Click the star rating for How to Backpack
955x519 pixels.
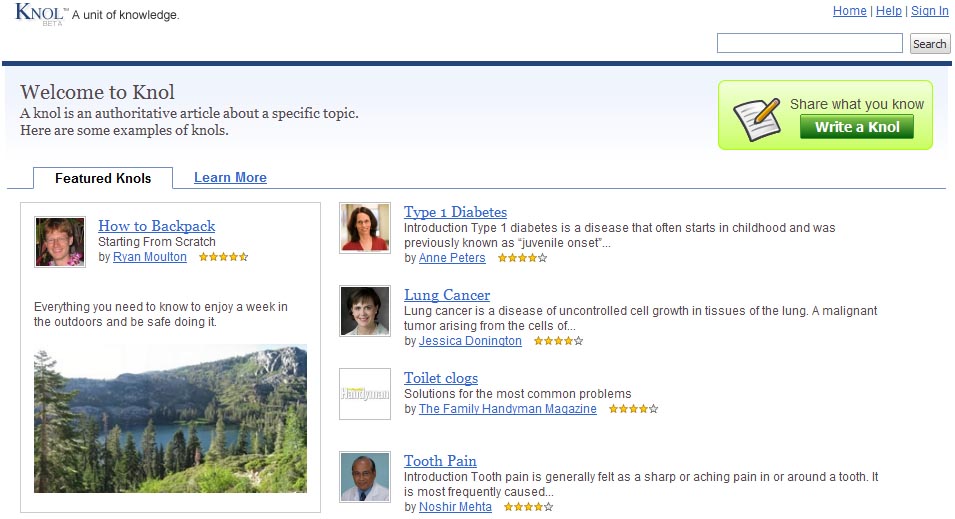224,257
